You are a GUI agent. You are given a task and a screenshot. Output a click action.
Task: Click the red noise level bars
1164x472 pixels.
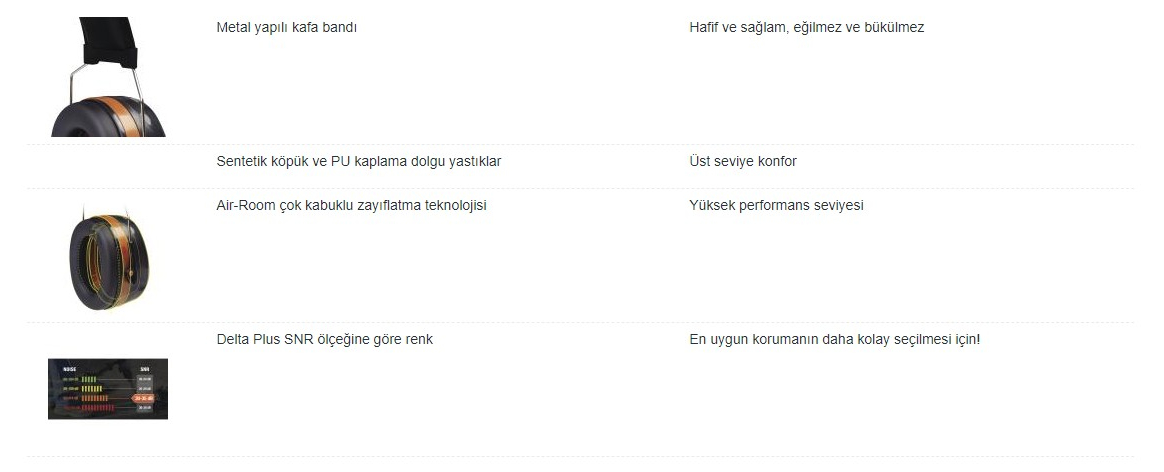click(98, 408)
